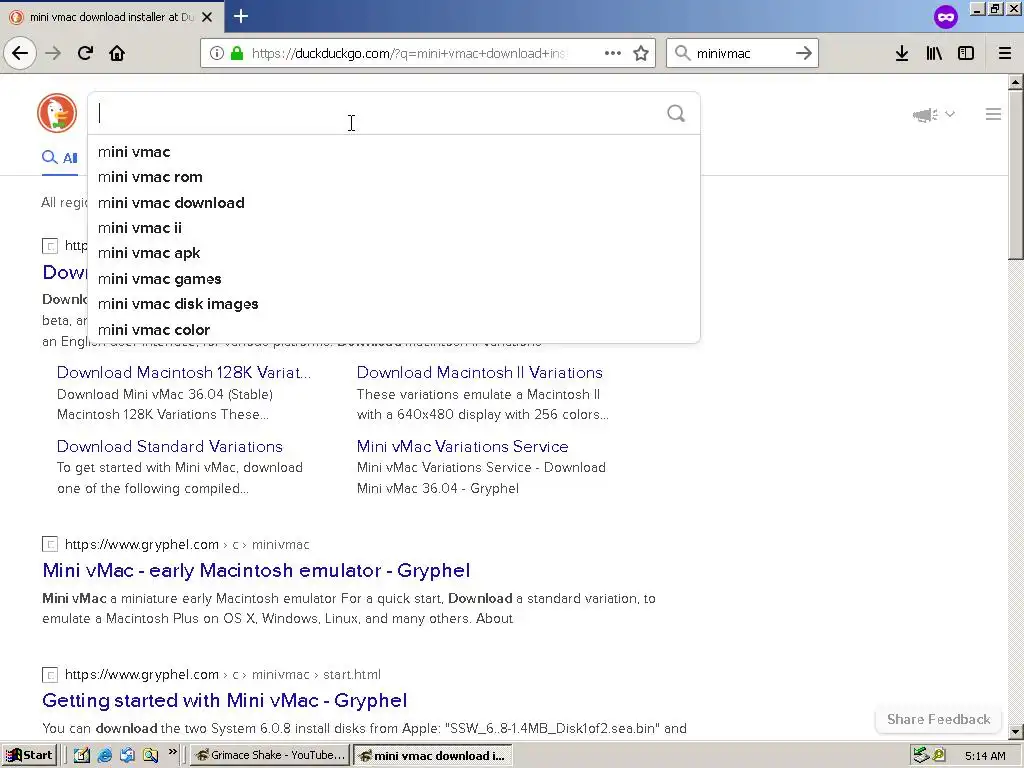
Task: Open Download Macintosh 128K Variations link
Action: [x=184, y=372]
